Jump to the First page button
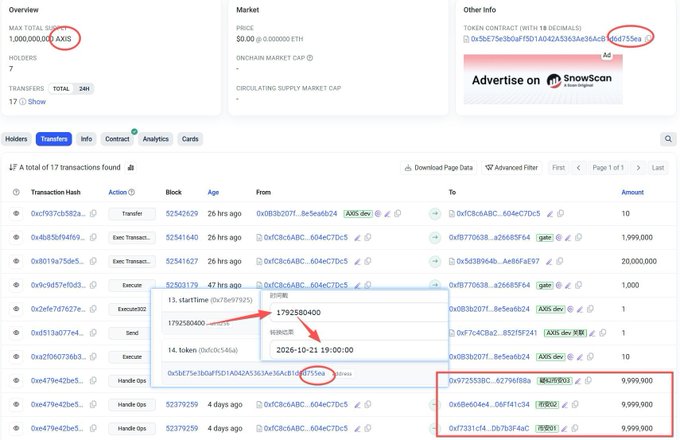 [559, 168]
